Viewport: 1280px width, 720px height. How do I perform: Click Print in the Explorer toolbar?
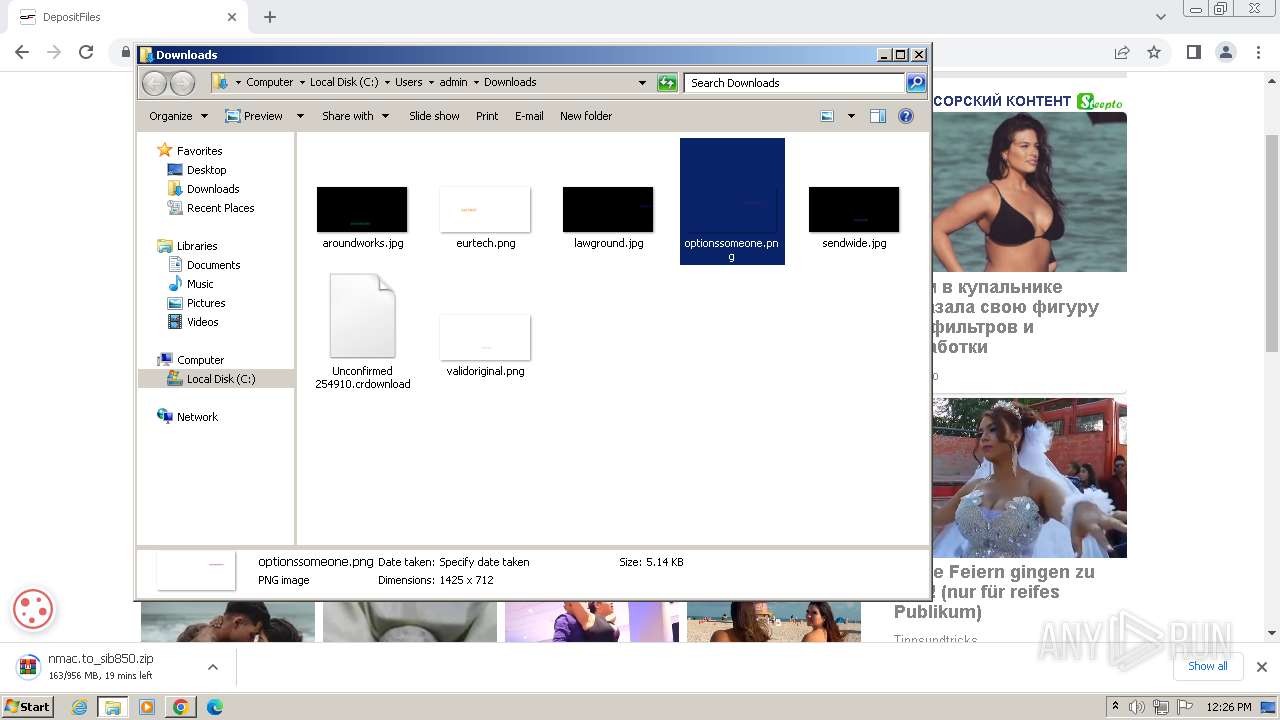(x=487, y=116)
